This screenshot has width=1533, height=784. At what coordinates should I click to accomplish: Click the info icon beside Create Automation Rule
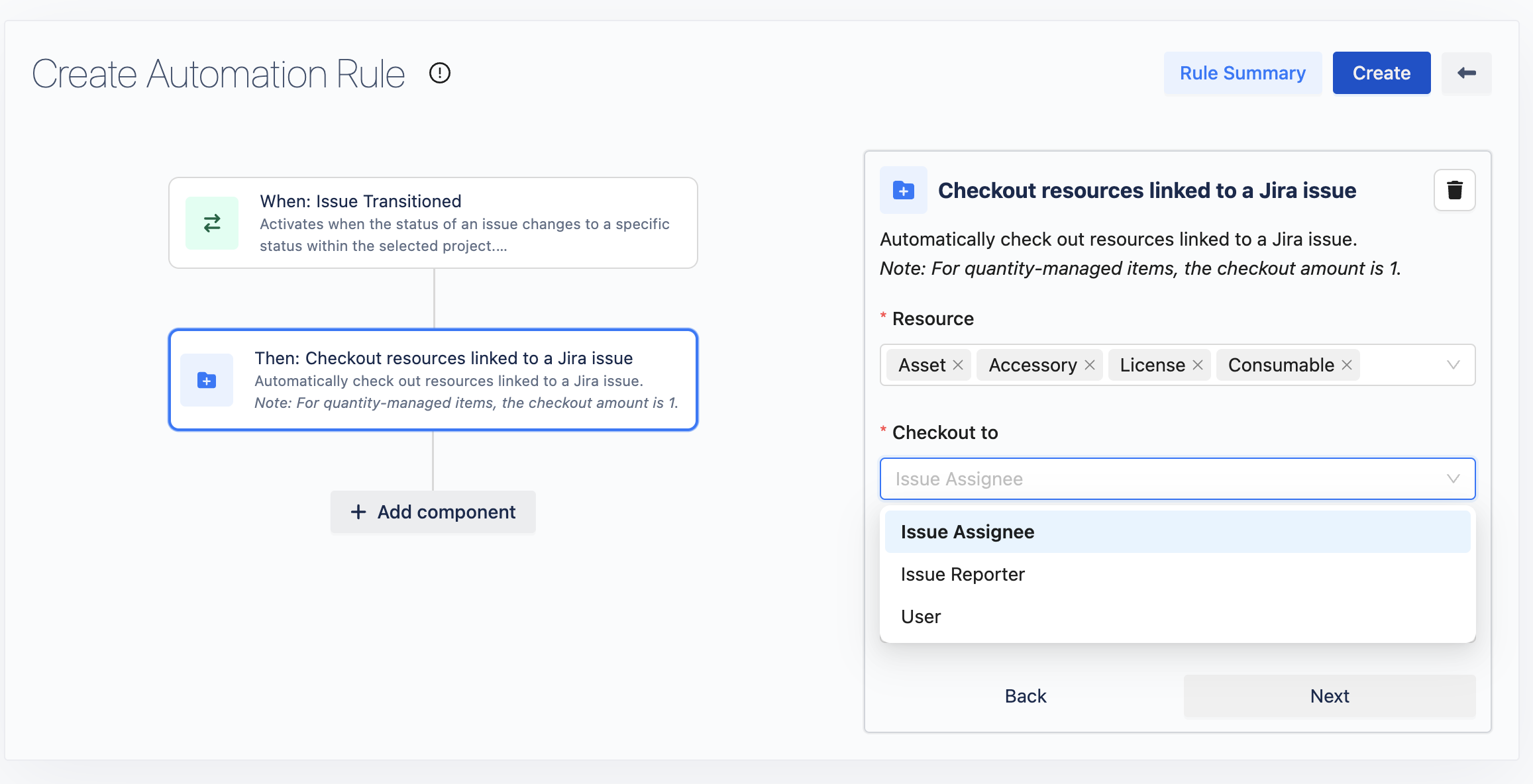click(440, 73)
